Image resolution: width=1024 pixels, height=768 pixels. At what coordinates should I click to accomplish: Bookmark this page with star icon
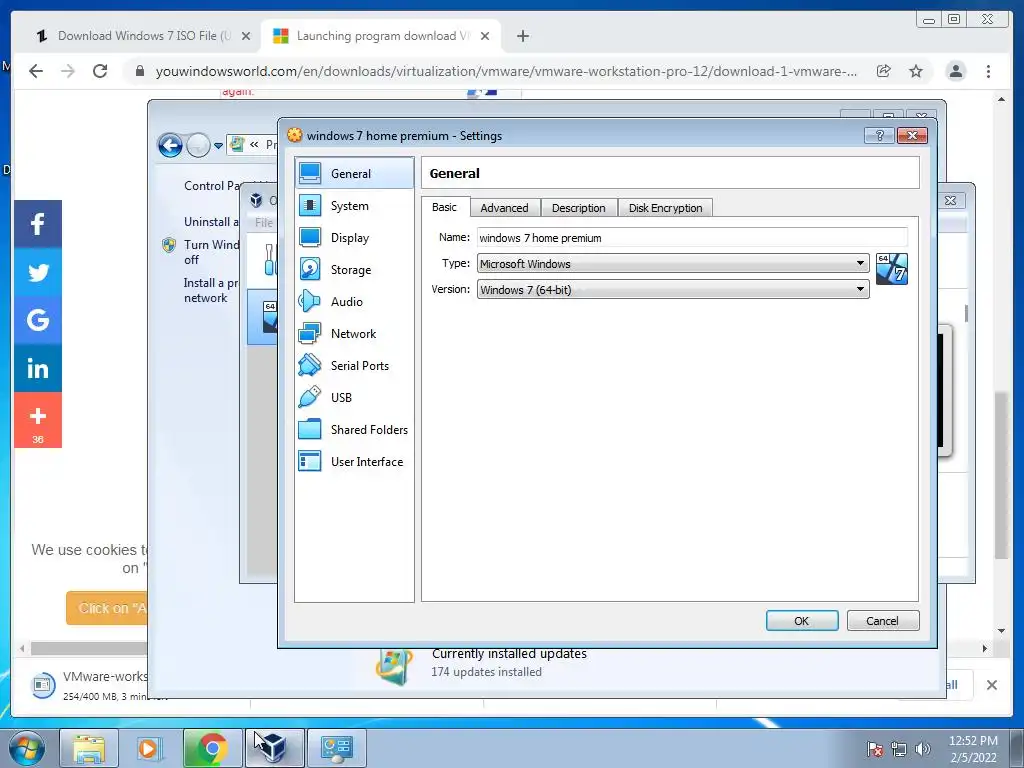tap(916, 71)
